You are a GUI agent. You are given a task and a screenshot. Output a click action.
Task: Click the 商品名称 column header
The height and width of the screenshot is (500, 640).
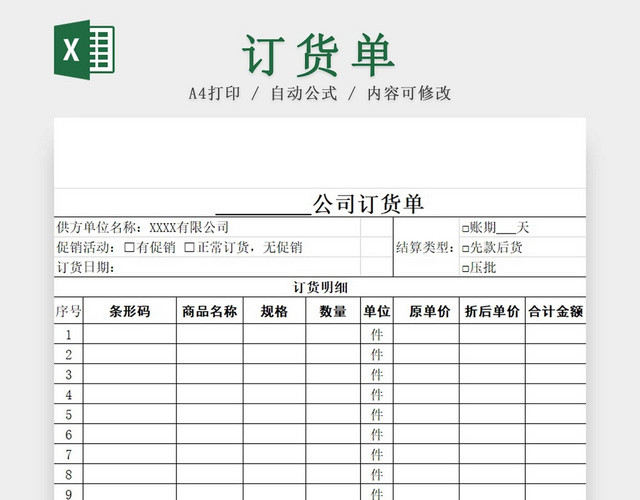point(210,311)
